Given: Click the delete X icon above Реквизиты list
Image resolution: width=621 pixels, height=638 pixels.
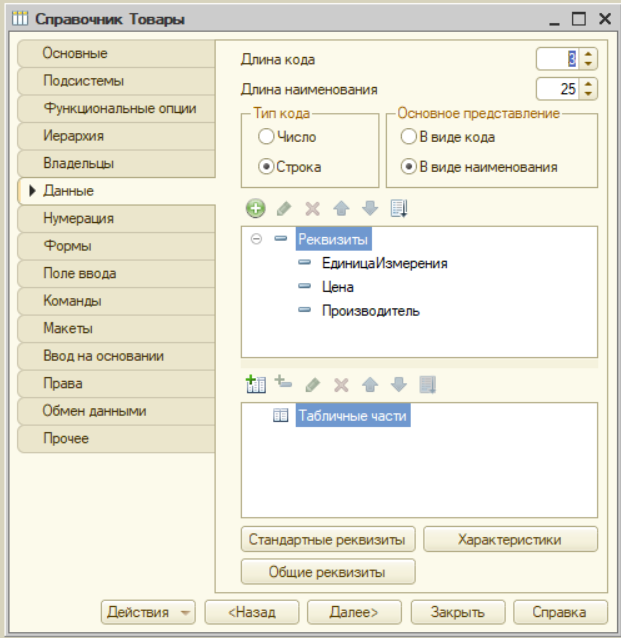Looking at the screenshot, I should click(x=312, y=209).
